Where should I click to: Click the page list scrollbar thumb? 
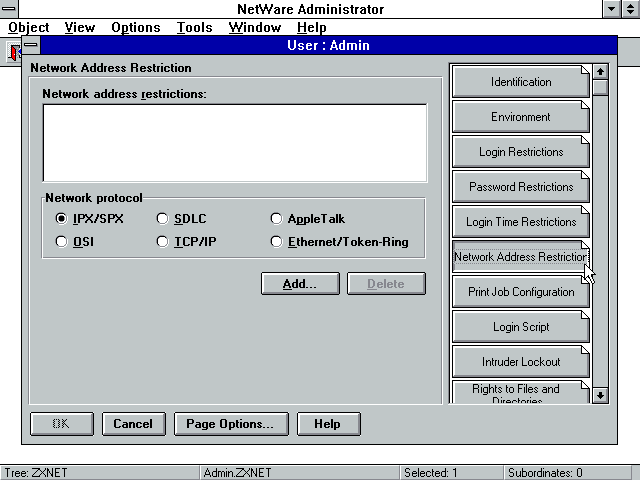click(600, 87)
